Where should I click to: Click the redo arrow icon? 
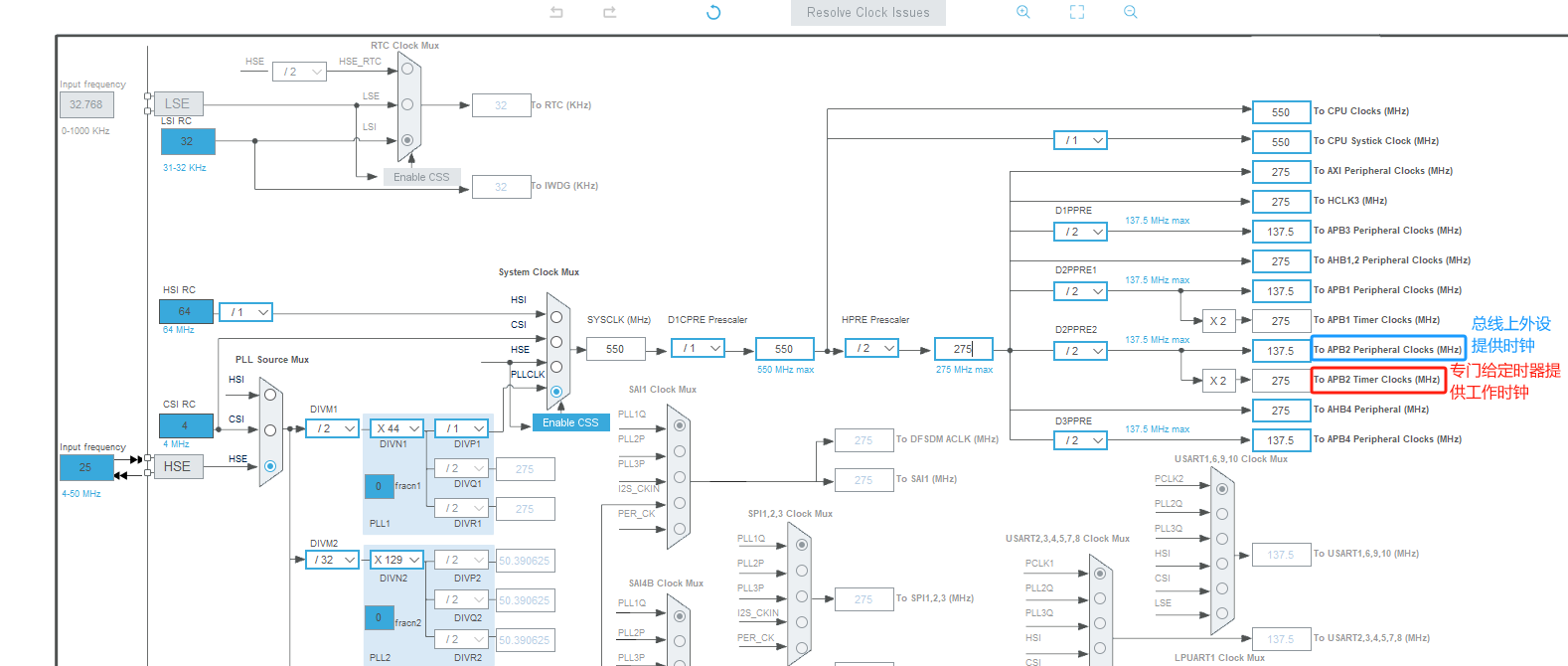coord(609,12)
